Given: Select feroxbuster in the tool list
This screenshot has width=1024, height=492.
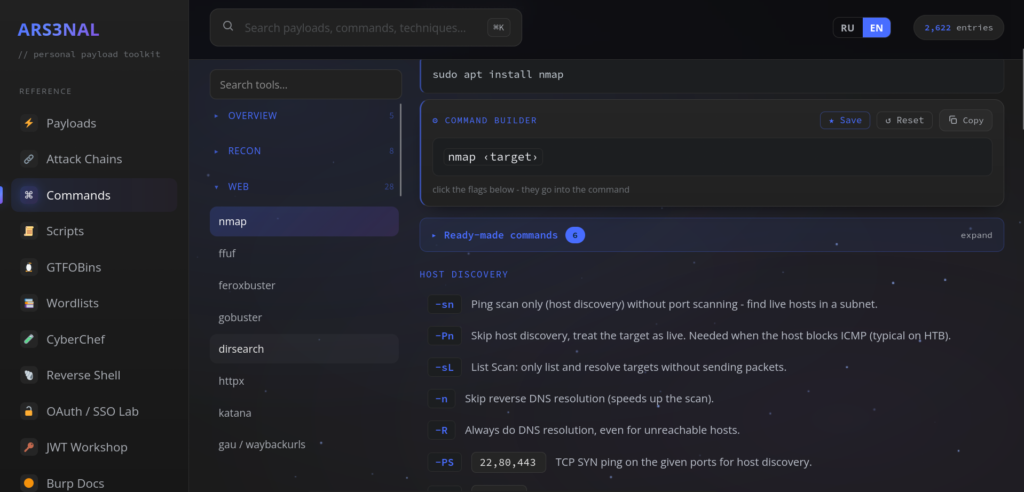Looking at the screenshot, I should click(x=304, y=286).
